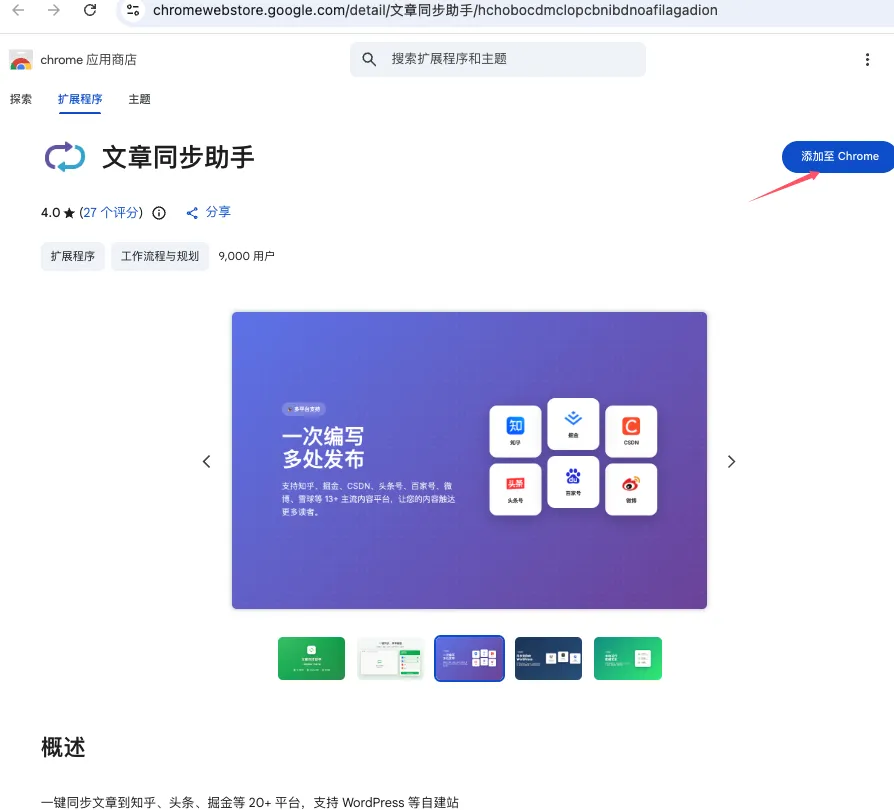Image resolution: width=894 pixels, height=810 pixels.
Task: Go back using the browser back arrow
Action: coord(18,10)
